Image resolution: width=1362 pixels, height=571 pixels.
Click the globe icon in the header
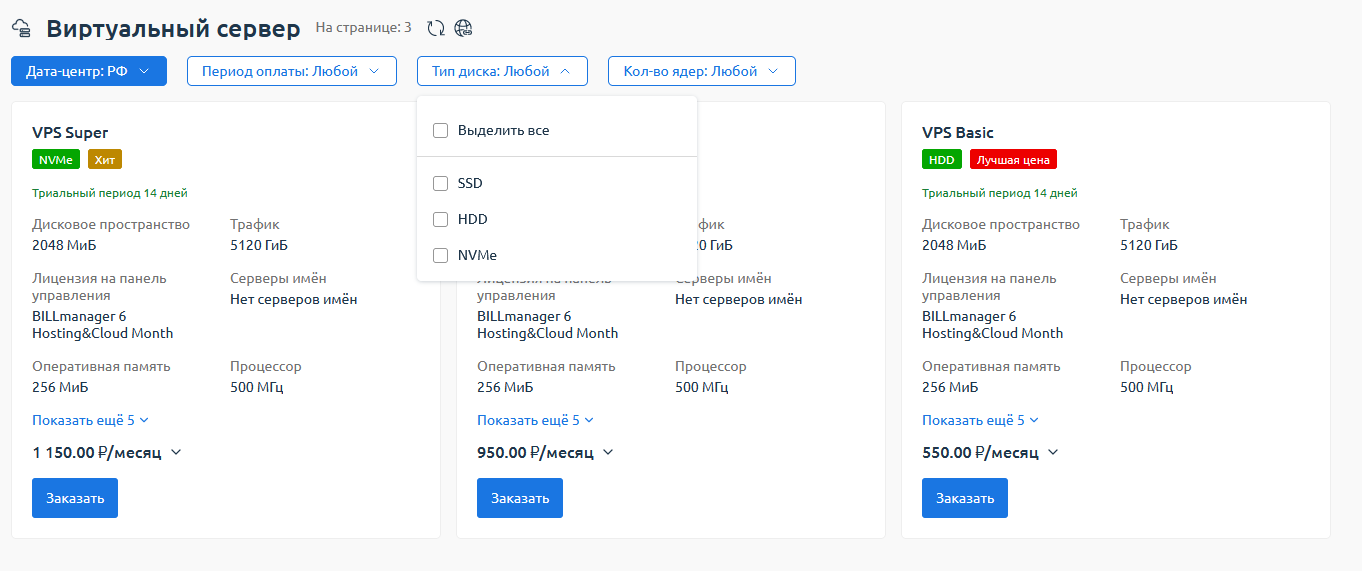tap(463, 29)
